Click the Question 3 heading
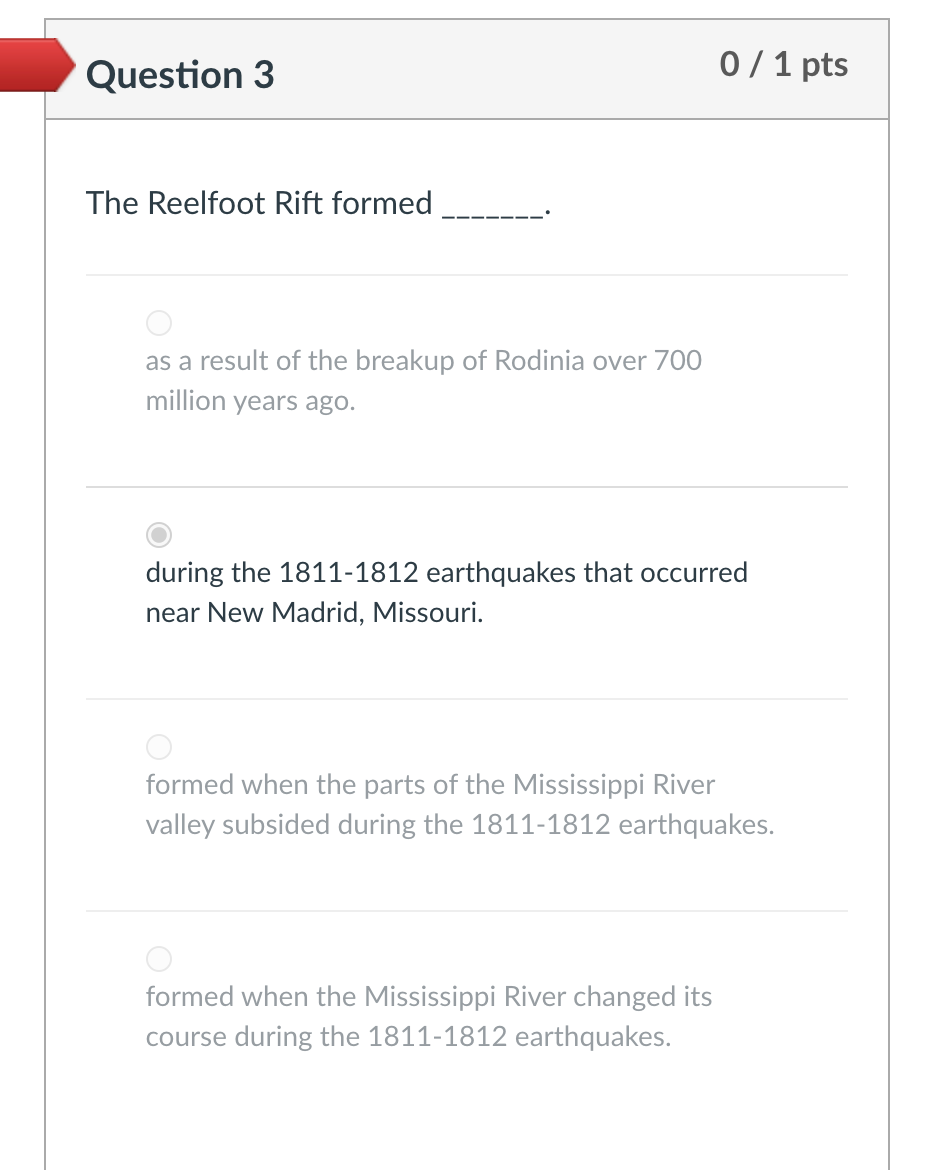The height and width of the screenshot is (1170, 934). click(179, 74)
